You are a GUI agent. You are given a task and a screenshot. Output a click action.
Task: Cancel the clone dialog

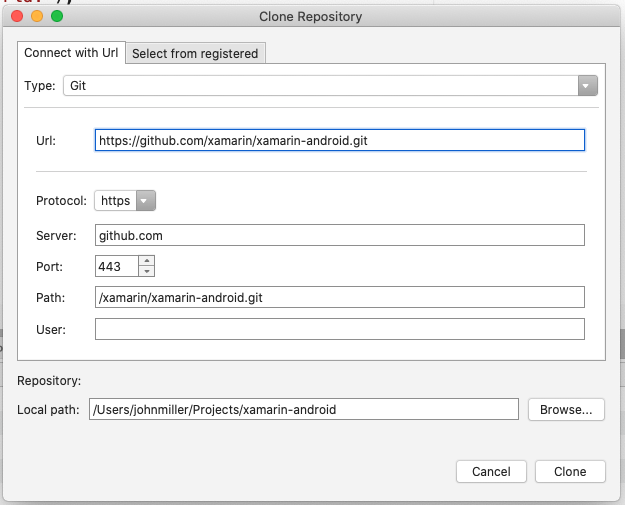coord(491,472)
